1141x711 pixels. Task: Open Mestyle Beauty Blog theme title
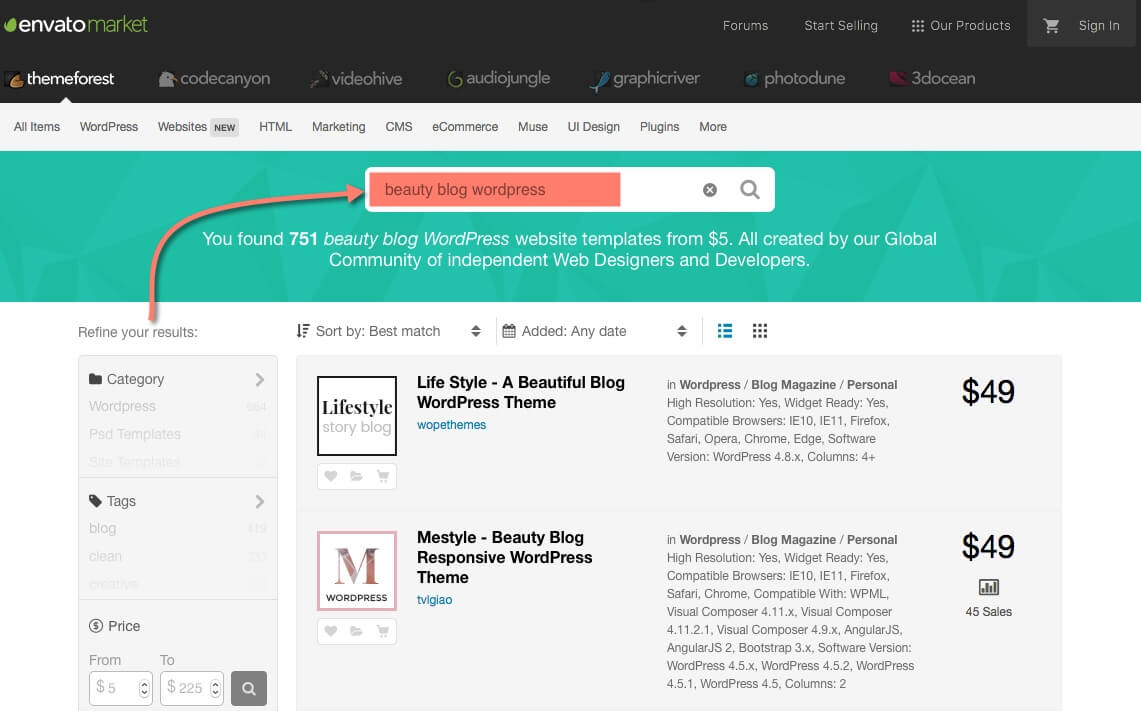(x=504, y=557)
